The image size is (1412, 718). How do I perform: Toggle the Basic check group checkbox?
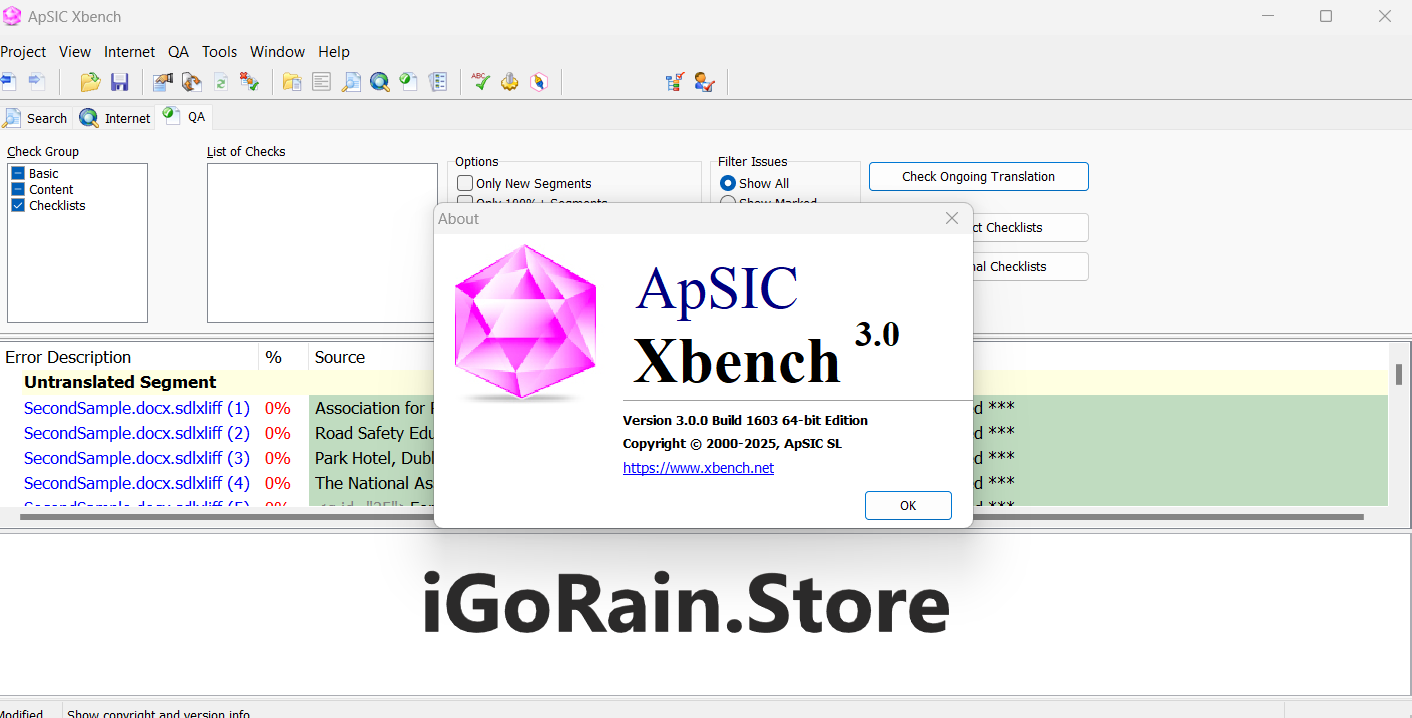[x=18, y=173]
